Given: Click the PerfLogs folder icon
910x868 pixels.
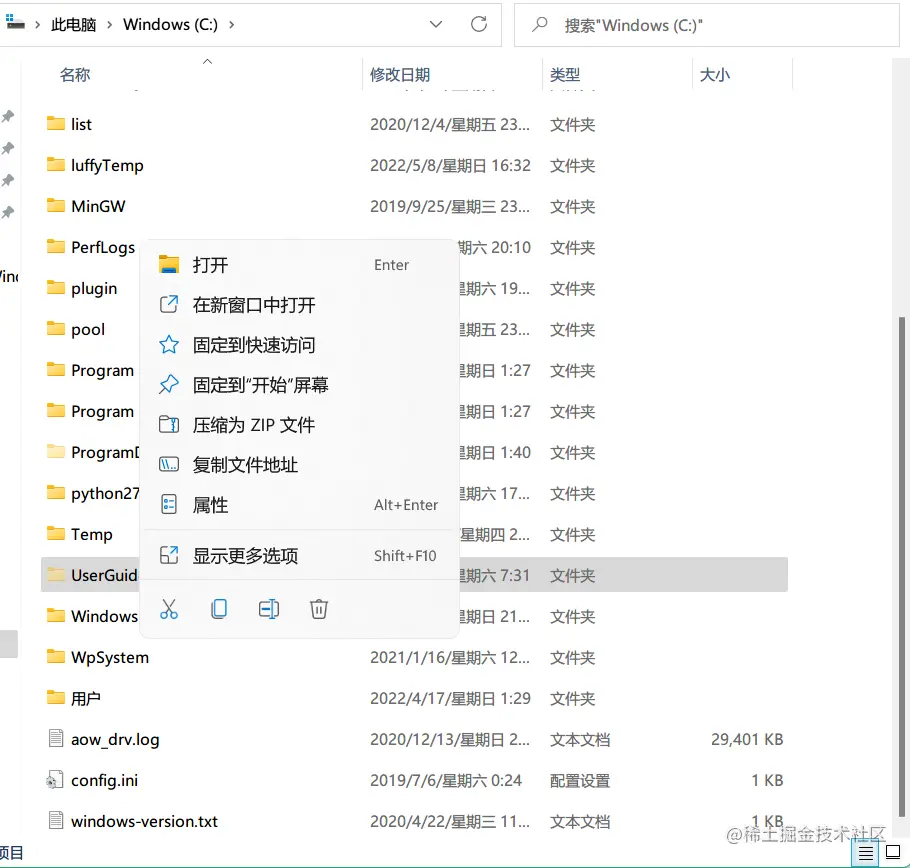Looking at the screenshot, I should [56, 247].
